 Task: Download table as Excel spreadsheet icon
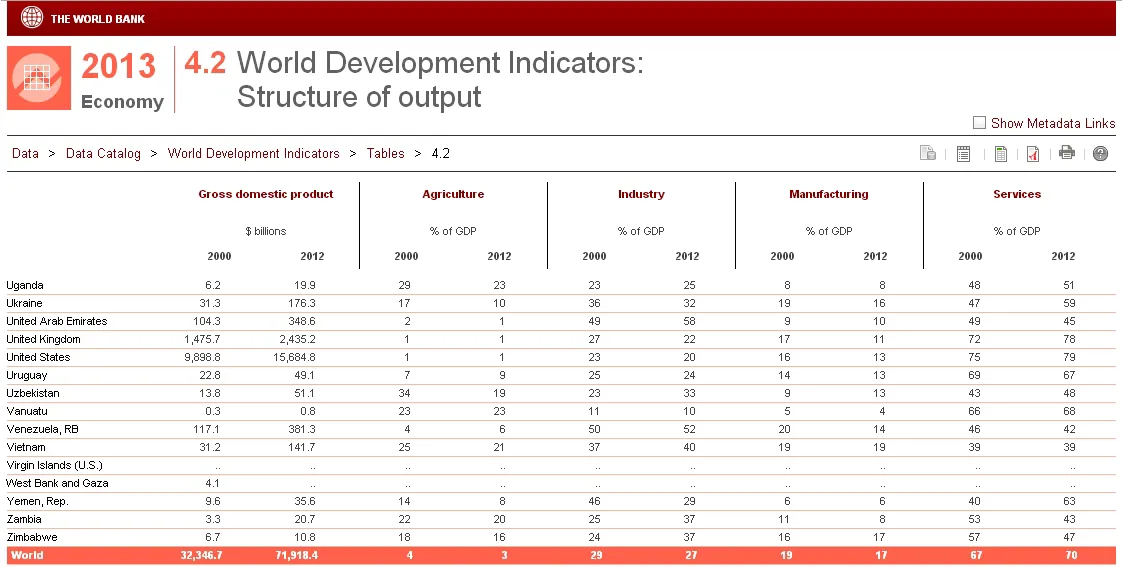click(x=1000, y=153)
